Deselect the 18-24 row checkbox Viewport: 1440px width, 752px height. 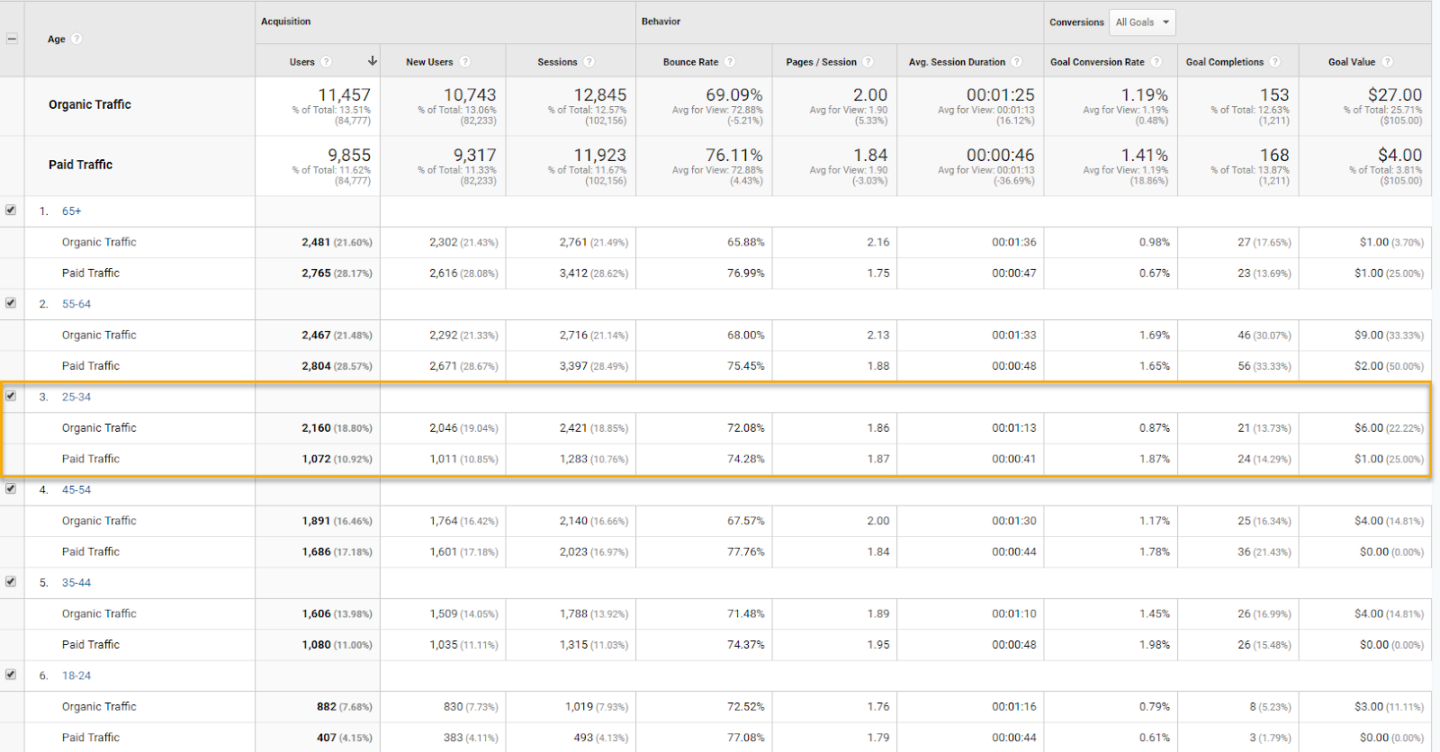point(11,675)
